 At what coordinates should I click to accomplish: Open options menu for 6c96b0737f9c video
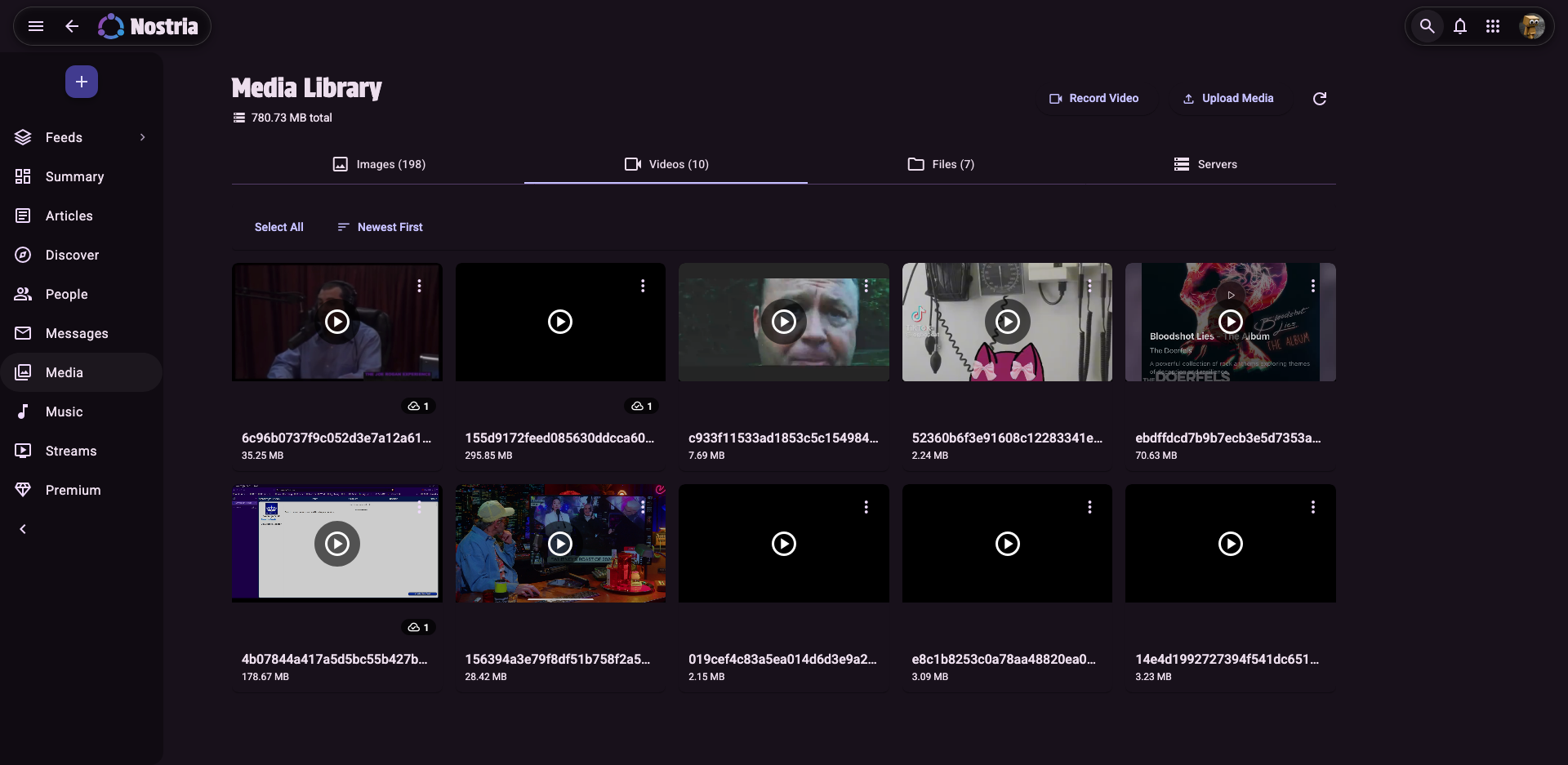(419, 286)
